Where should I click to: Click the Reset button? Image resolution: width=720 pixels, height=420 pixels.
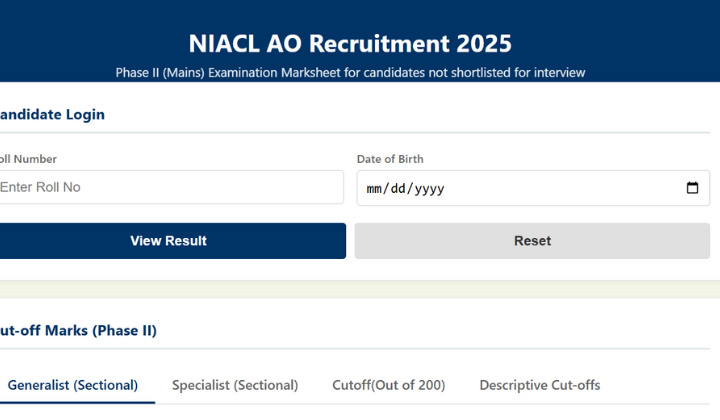(532, 241)
